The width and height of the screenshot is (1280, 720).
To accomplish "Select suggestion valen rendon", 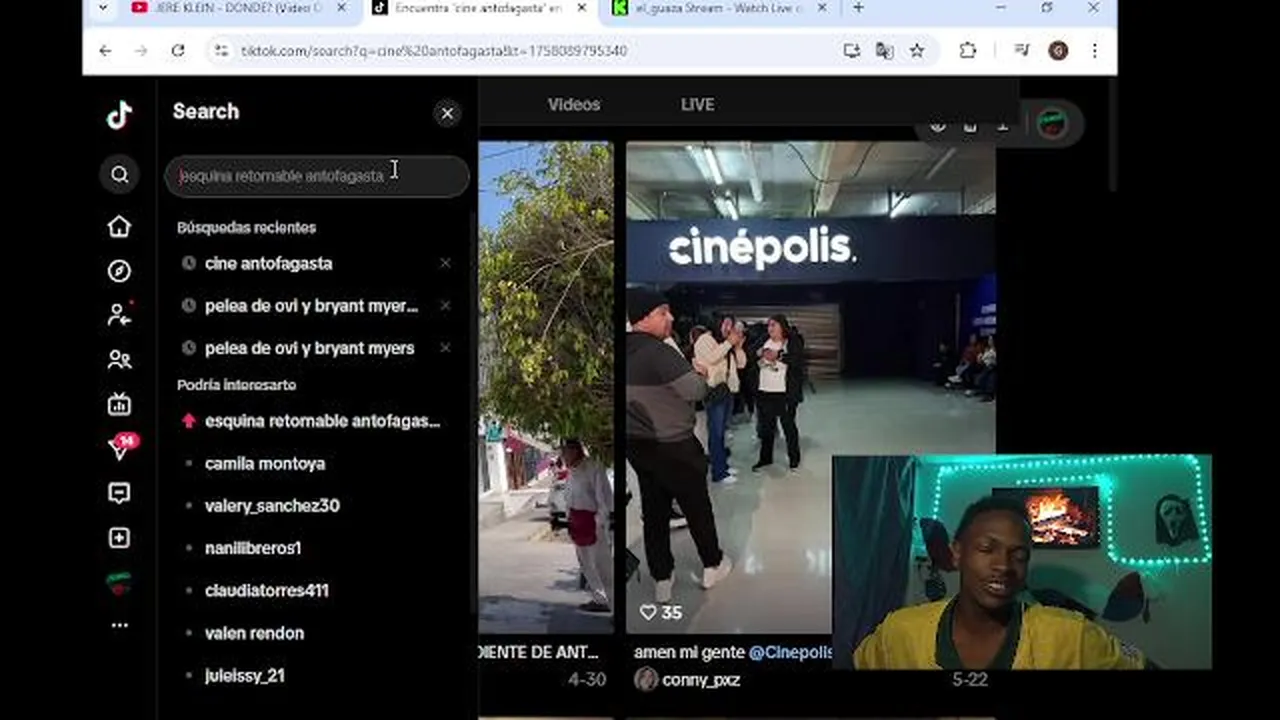I will pyautogui.click(x=254, y=633).
